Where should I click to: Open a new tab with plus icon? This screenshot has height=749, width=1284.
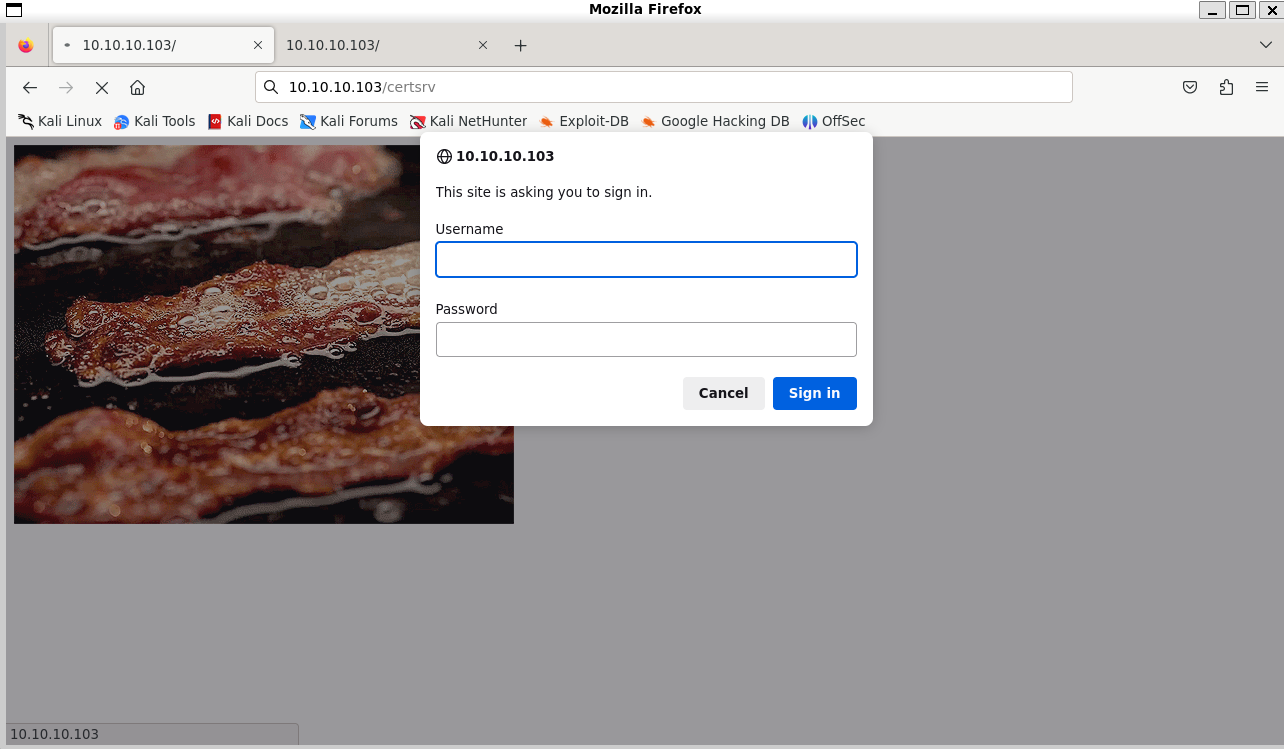520,45
